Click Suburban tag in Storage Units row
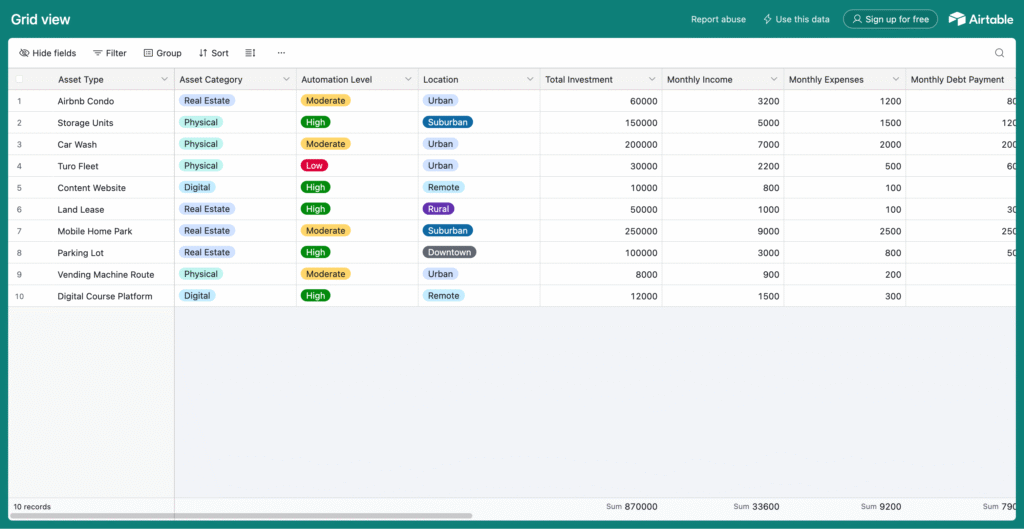The height and width of the screenshot is (529, 1024). [447, 122]
